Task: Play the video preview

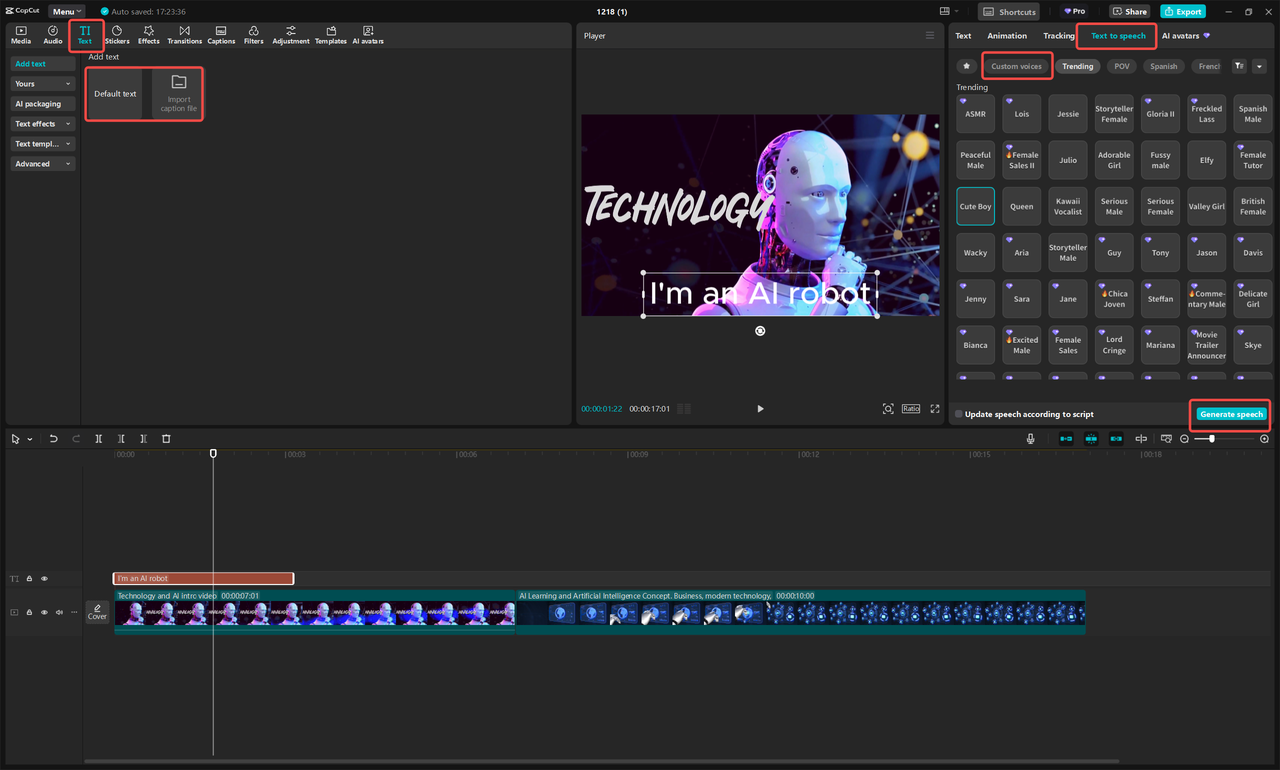Action: [x=760, y=408]
